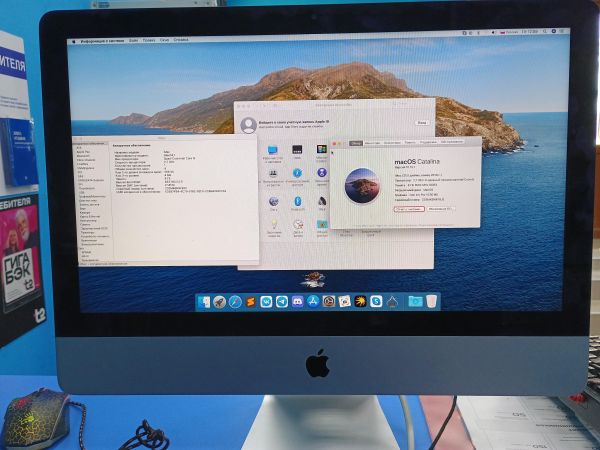Open the 'Правка' menu
This screenshot has height=450, width=600.
[x=149, y=40]
